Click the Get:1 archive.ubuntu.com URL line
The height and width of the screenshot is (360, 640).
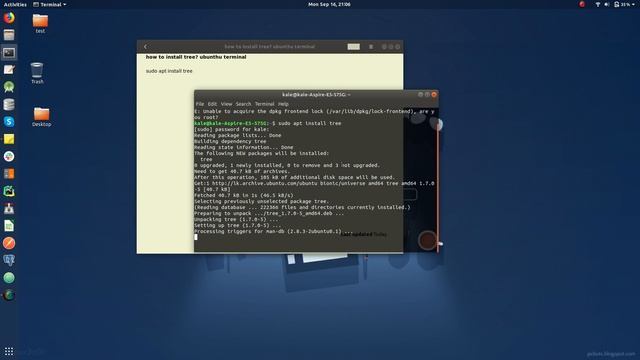pos(314,184)
